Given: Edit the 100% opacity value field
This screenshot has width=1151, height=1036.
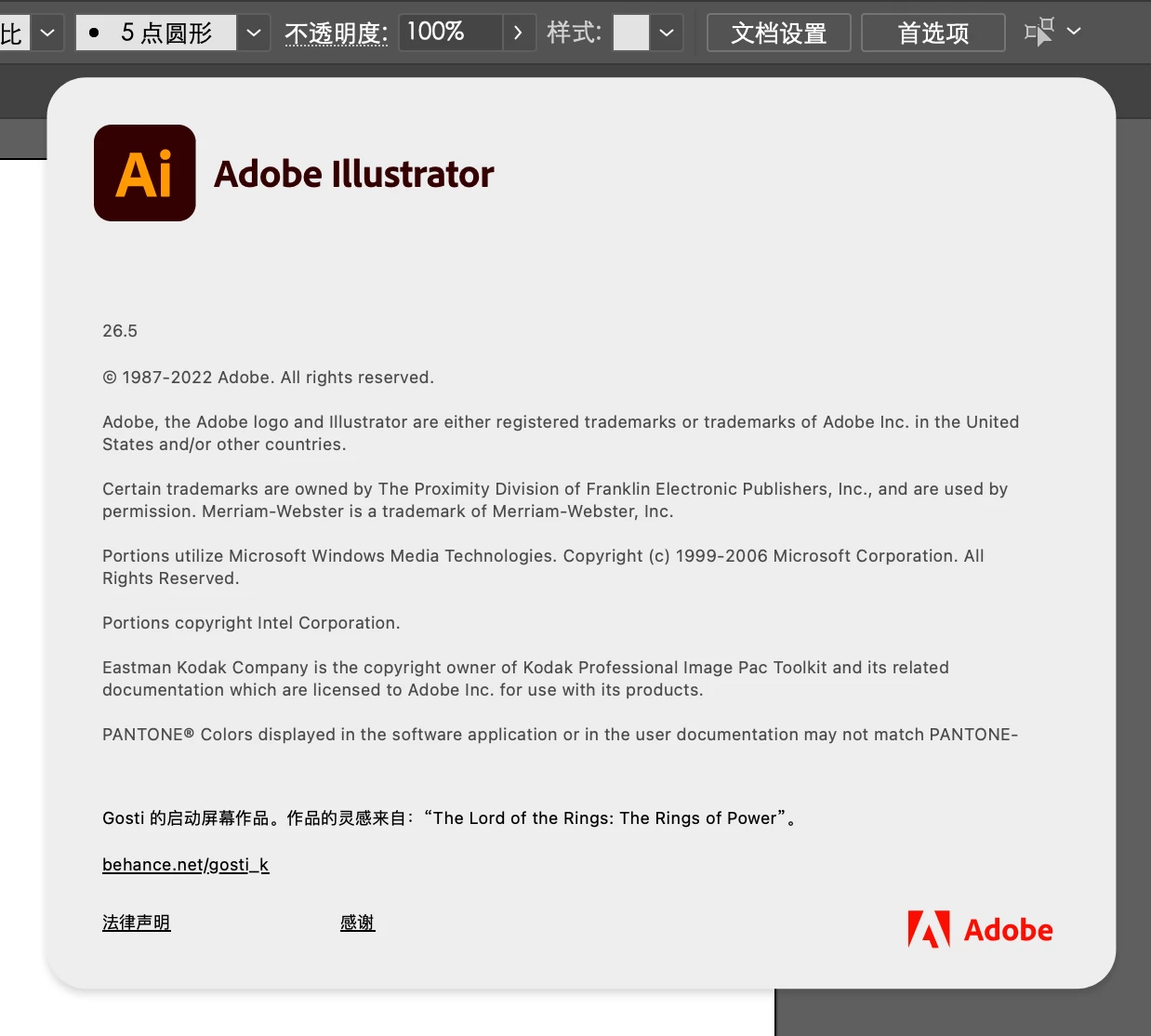Looking at the screenshot, I should pyautogui.click(x=451, y=33).
